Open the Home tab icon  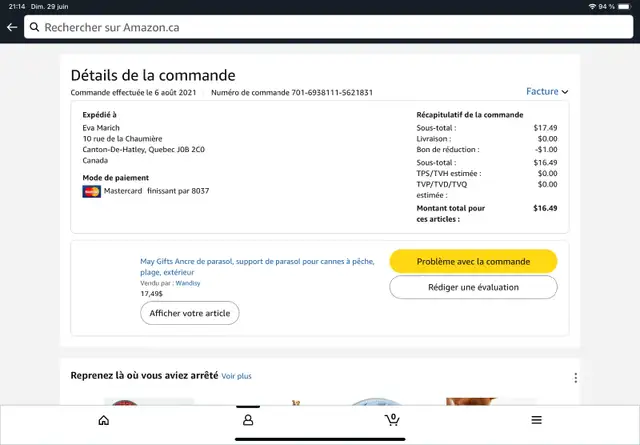[x=104, y=420]
